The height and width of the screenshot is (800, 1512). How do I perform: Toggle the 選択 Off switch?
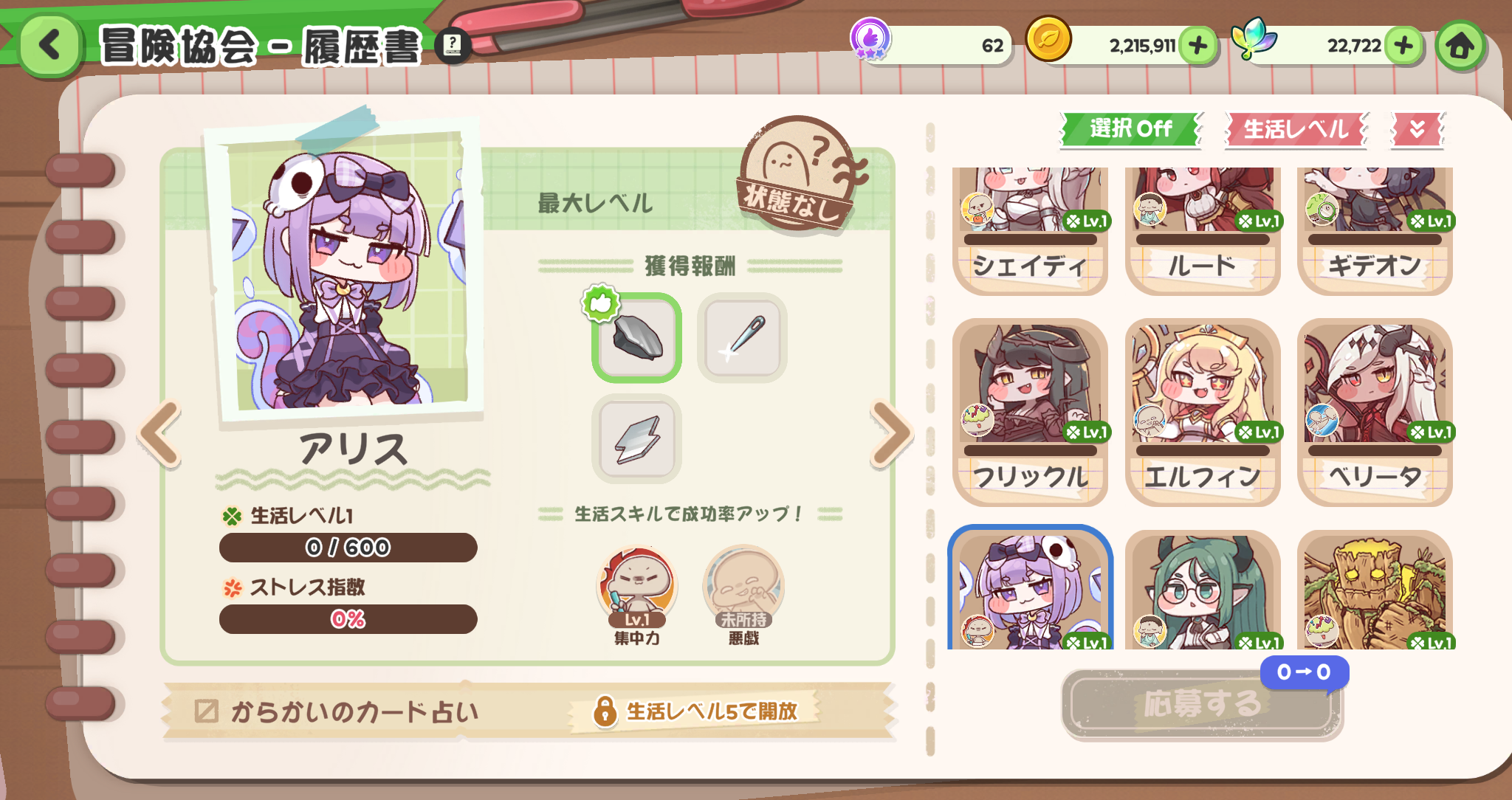point(1130,129)
